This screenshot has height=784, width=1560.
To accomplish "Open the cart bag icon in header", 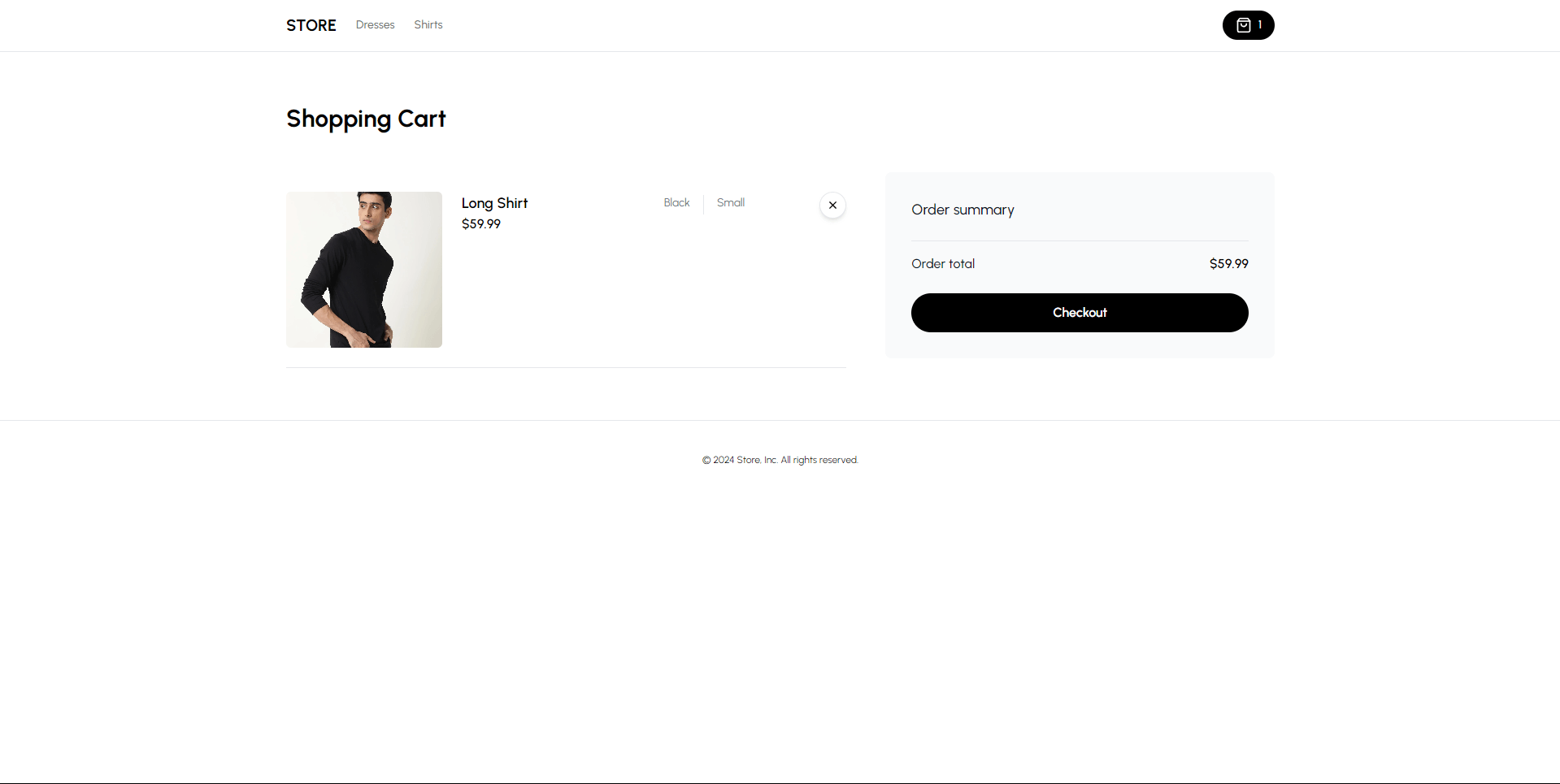I will 1243,25.
